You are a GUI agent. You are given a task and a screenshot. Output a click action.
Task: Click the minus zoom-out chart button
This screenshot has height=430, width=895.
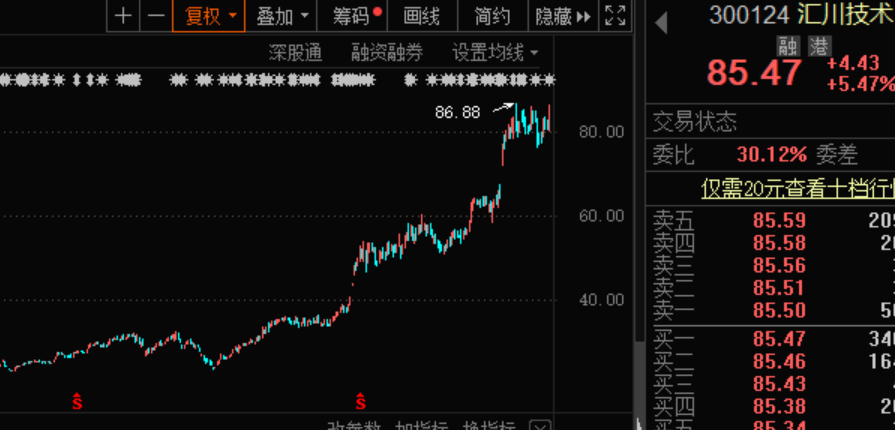point(155,16)
